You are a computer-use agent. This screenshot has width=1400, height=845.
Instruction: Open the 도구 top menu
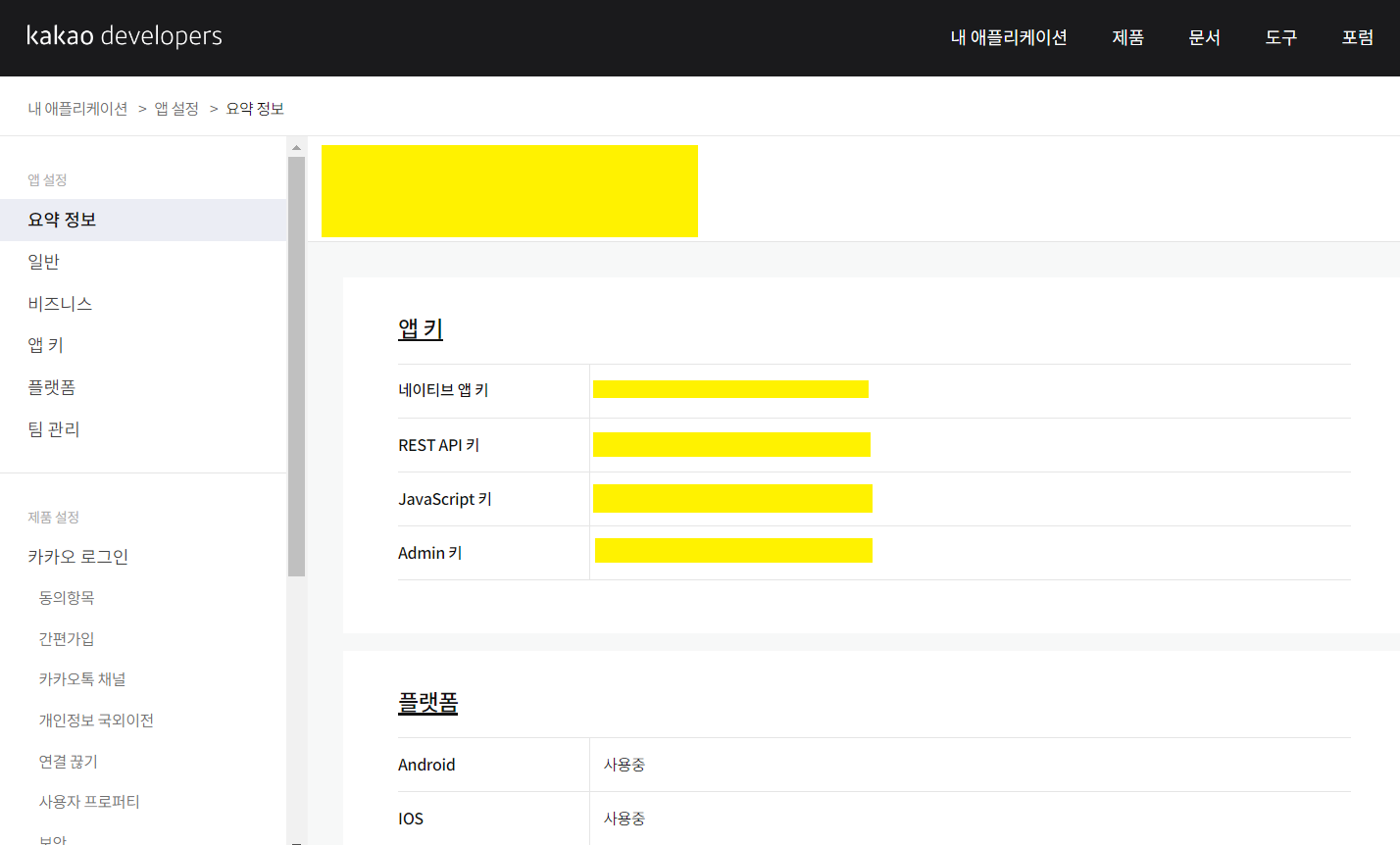[1281, 37]
